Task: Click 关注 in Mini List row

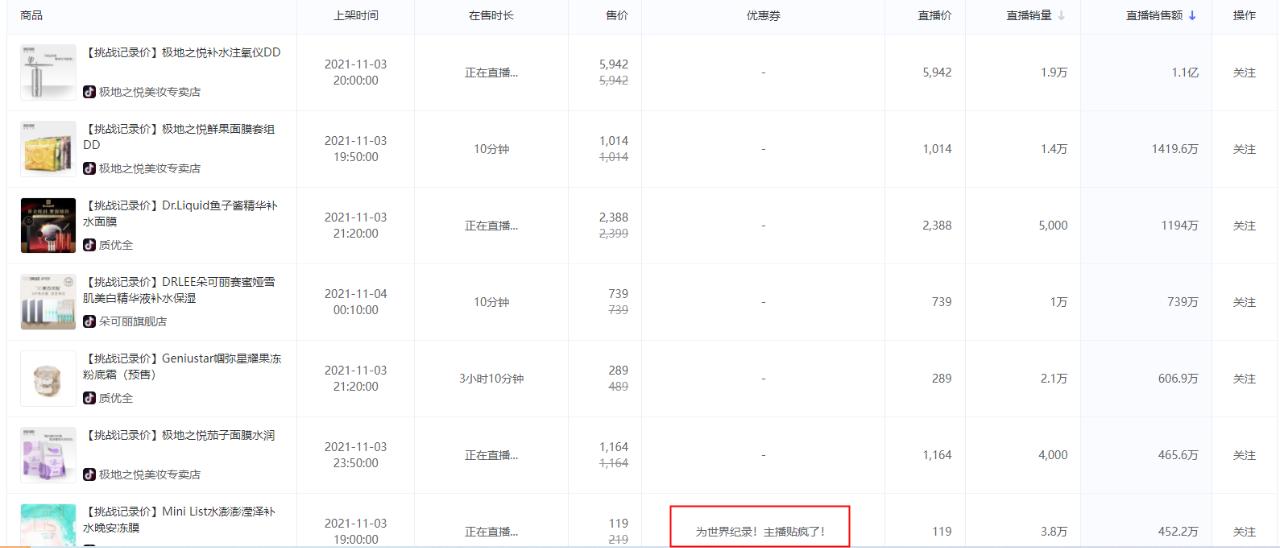Action: pyautogui.click(x=1244, y=532)
